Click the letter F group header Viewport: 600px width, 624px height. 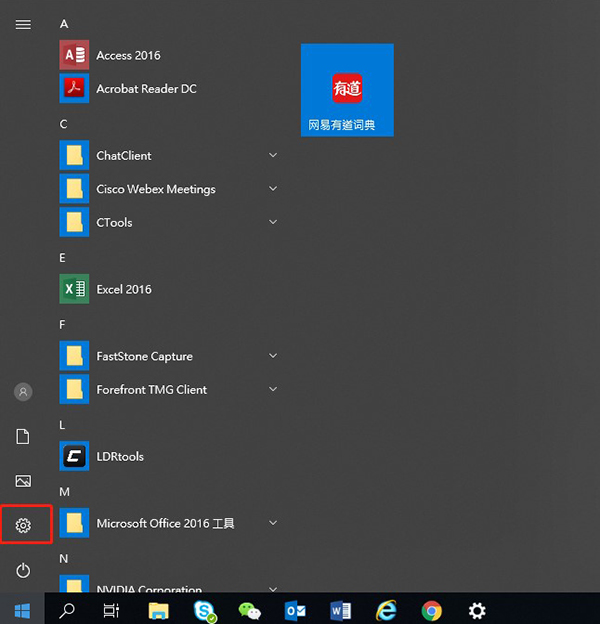coord(62,325)
